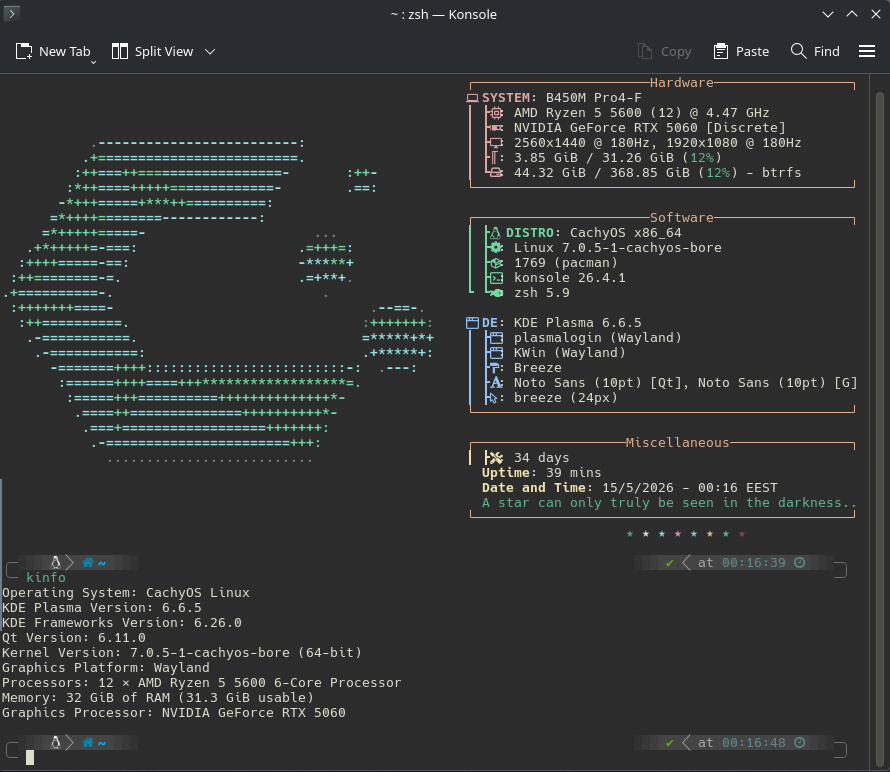Open Find search in the toolbar

point(815,52)
